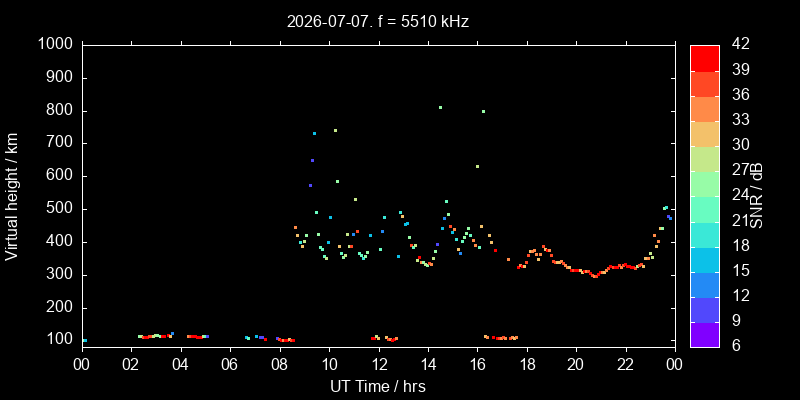This screenshot has width=800, height=400.
Task: Click the cyan data point at hour 00
Action: pyautogui.click(x=85, y=340)
